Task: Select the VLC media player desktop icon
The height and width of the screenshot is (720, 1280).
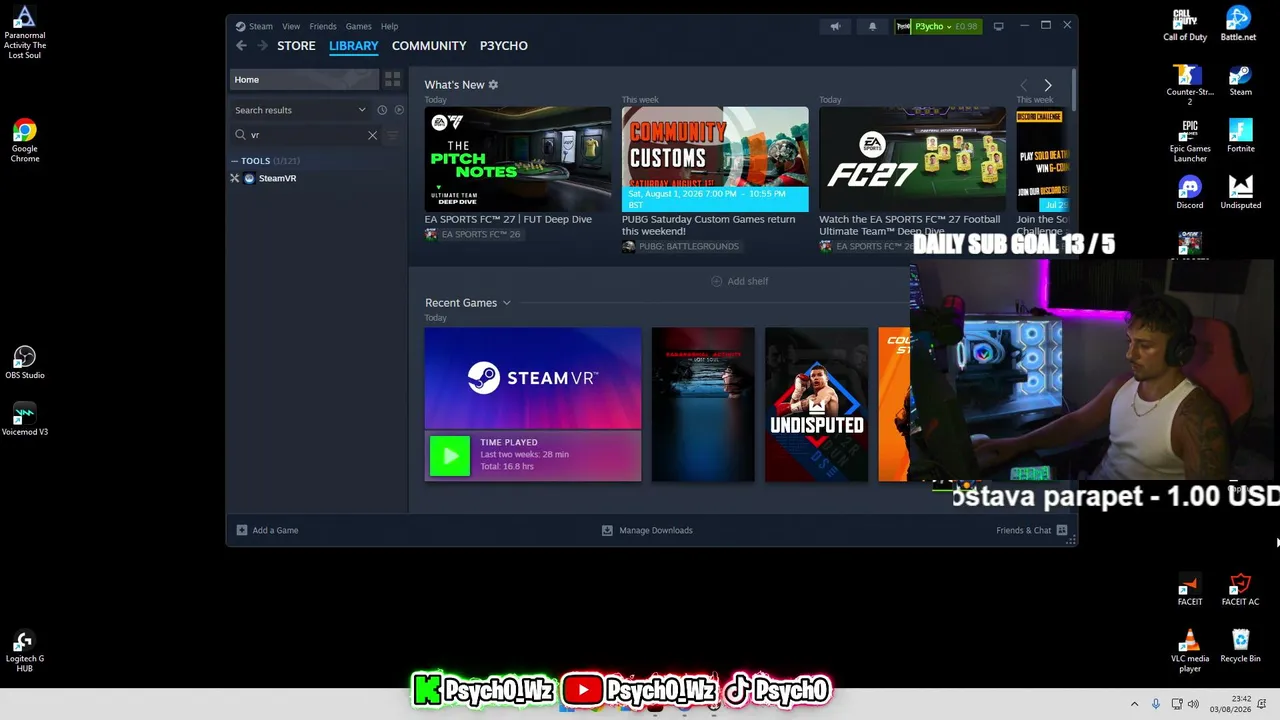Action: (x=1190, y=652)
